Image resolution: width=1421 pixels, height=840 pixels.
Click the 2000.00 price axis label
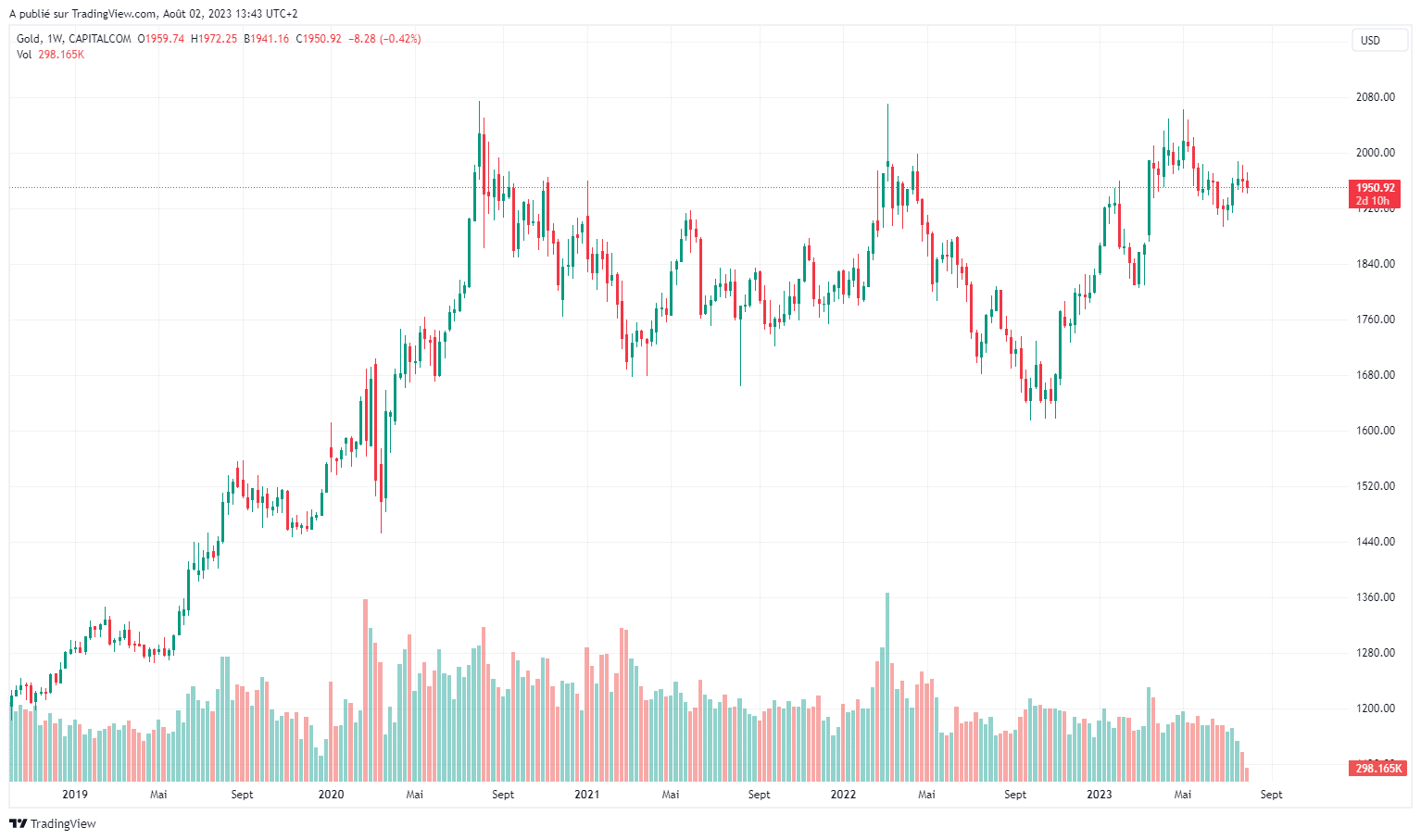click(1376, 153)
